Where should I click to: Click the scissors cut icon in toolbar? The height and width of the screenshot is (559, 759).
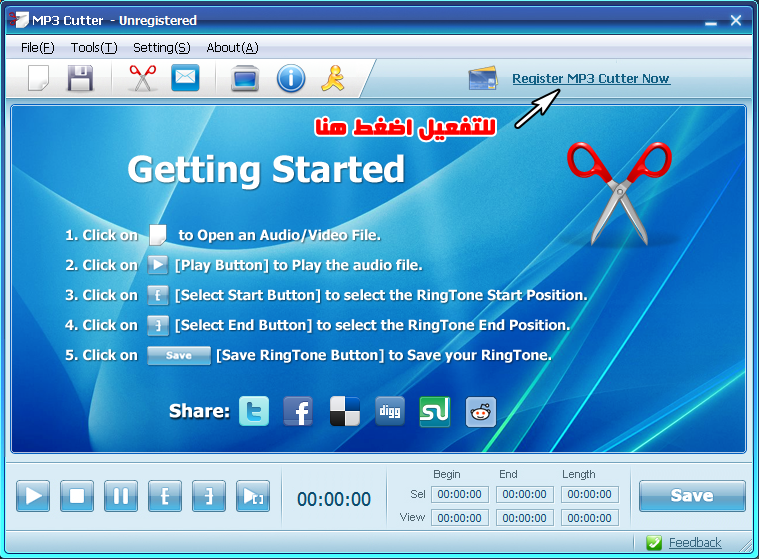(x=142, y=78)
